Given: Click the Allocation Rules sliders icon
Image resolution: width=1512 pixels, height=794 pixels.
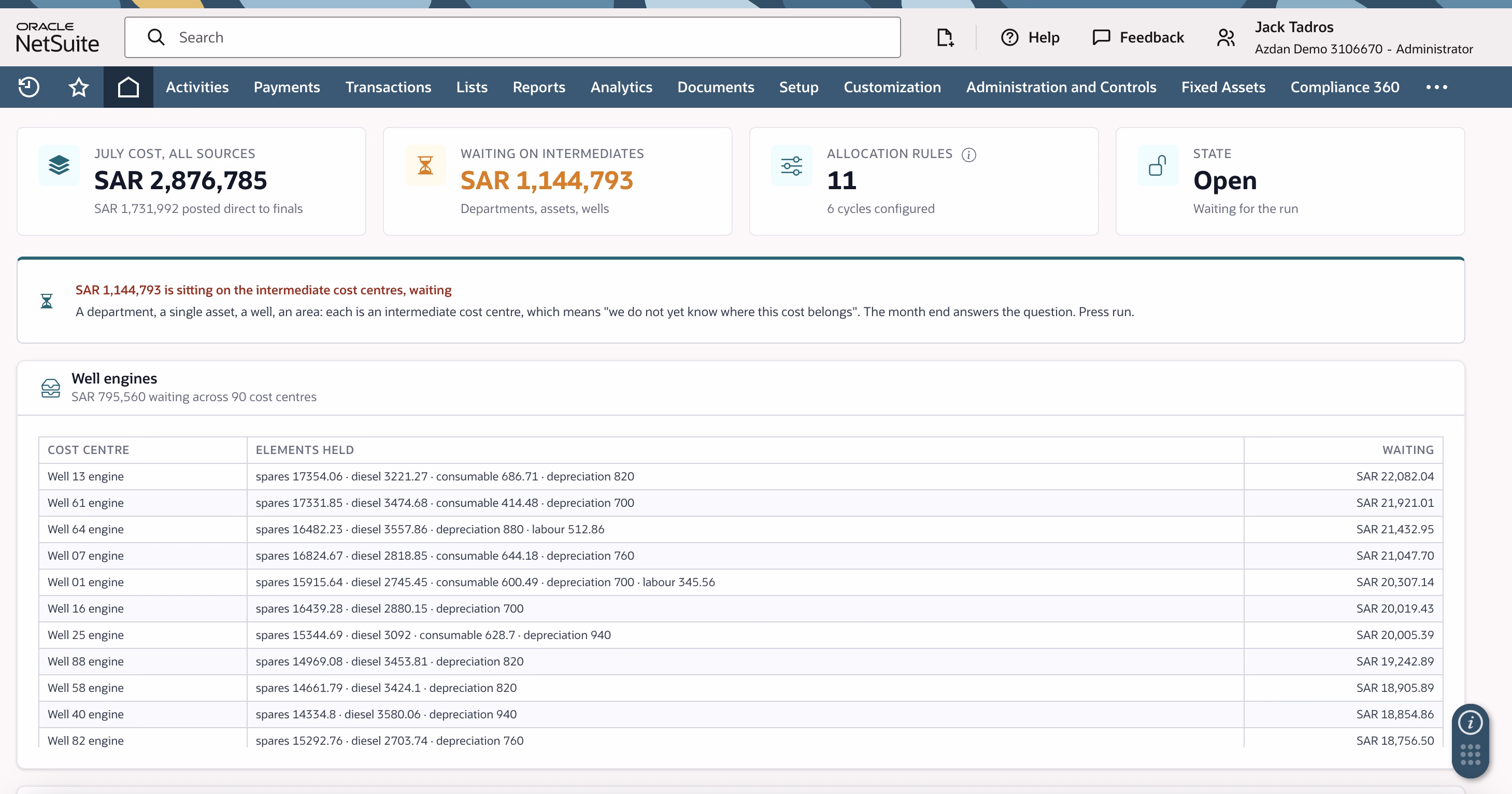Looking at the screenshot, I should pyautogui.click(x=791, y=165).
